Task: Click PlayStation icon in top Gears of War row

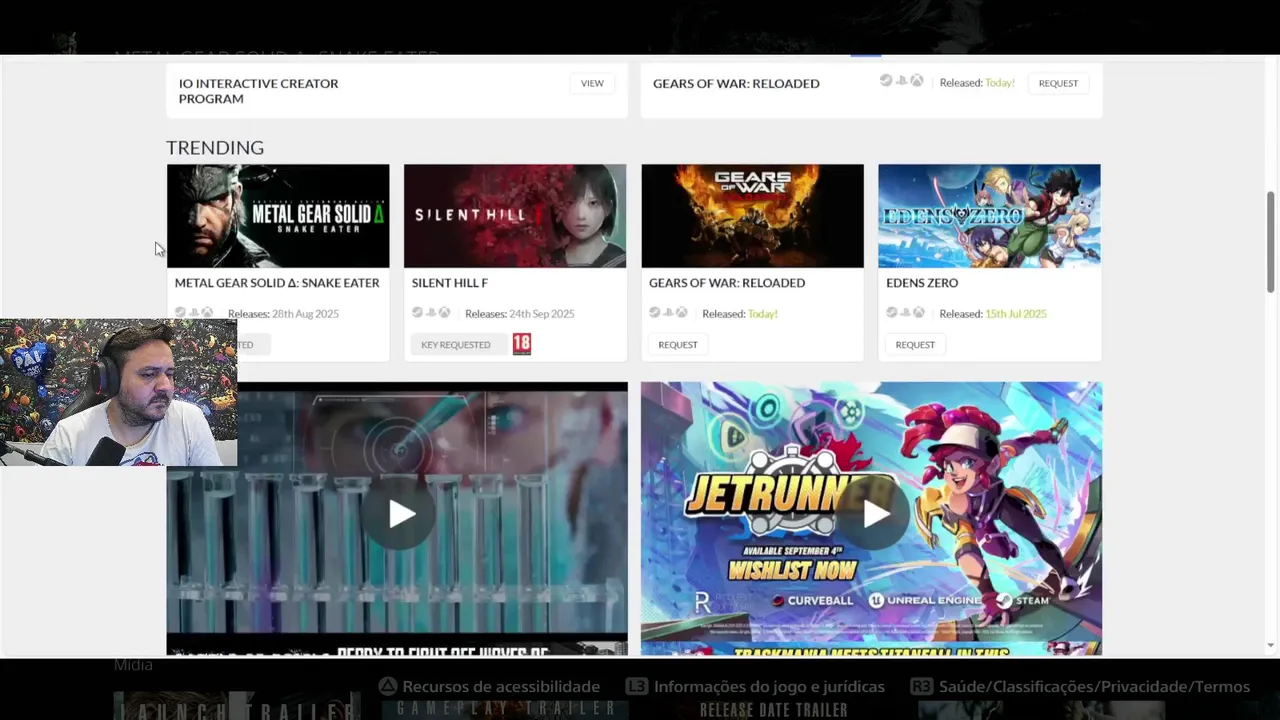Action: coord(901,81)
